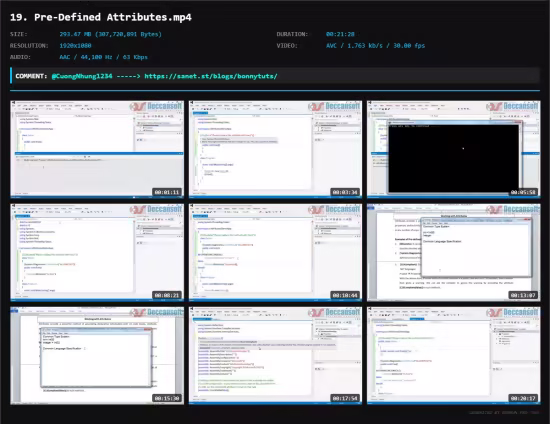This screenshot has width=550, height=424.
Task: Open the thumbnail stamped 00:05:58
Action: click(454, 149)
